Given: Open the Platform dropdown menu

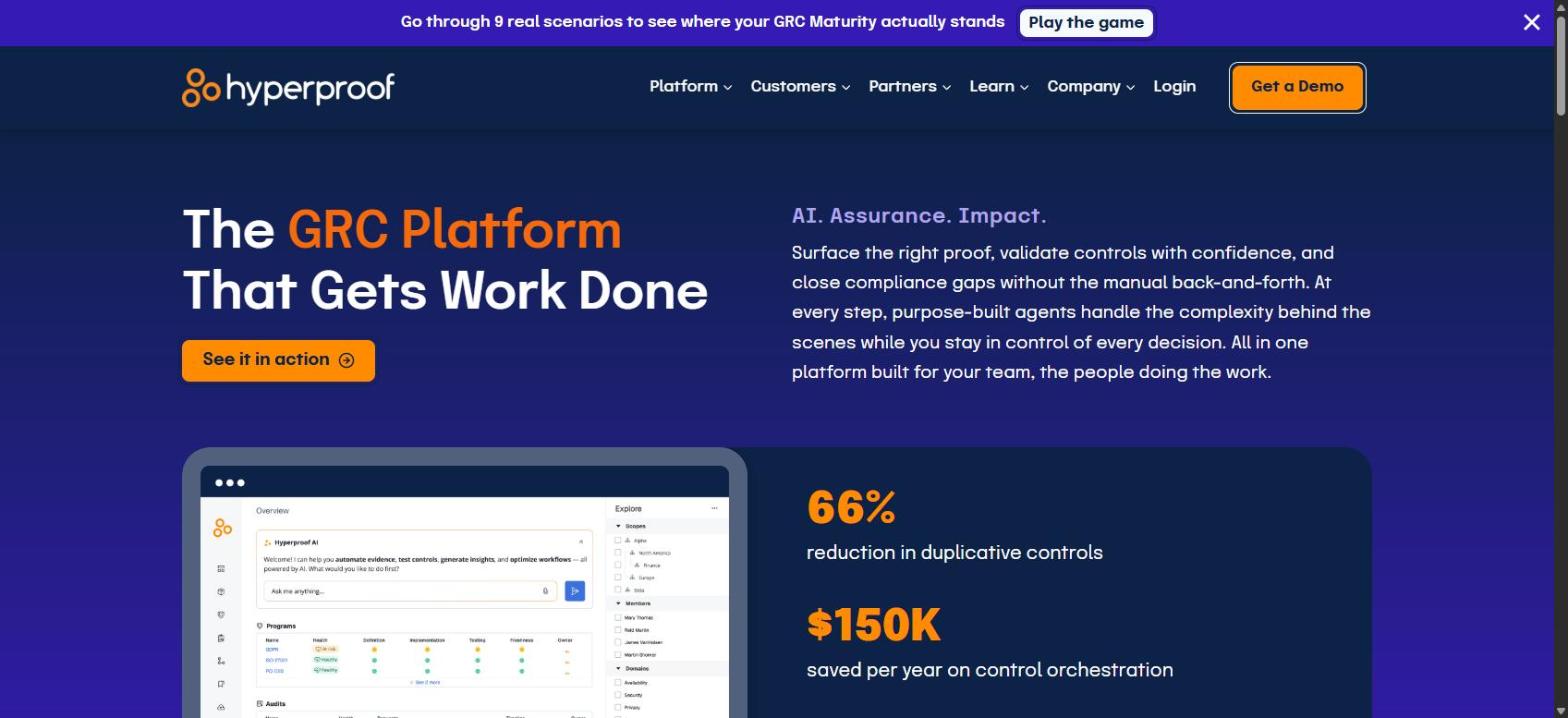Looking at the screenshot, I should (690, 86).
